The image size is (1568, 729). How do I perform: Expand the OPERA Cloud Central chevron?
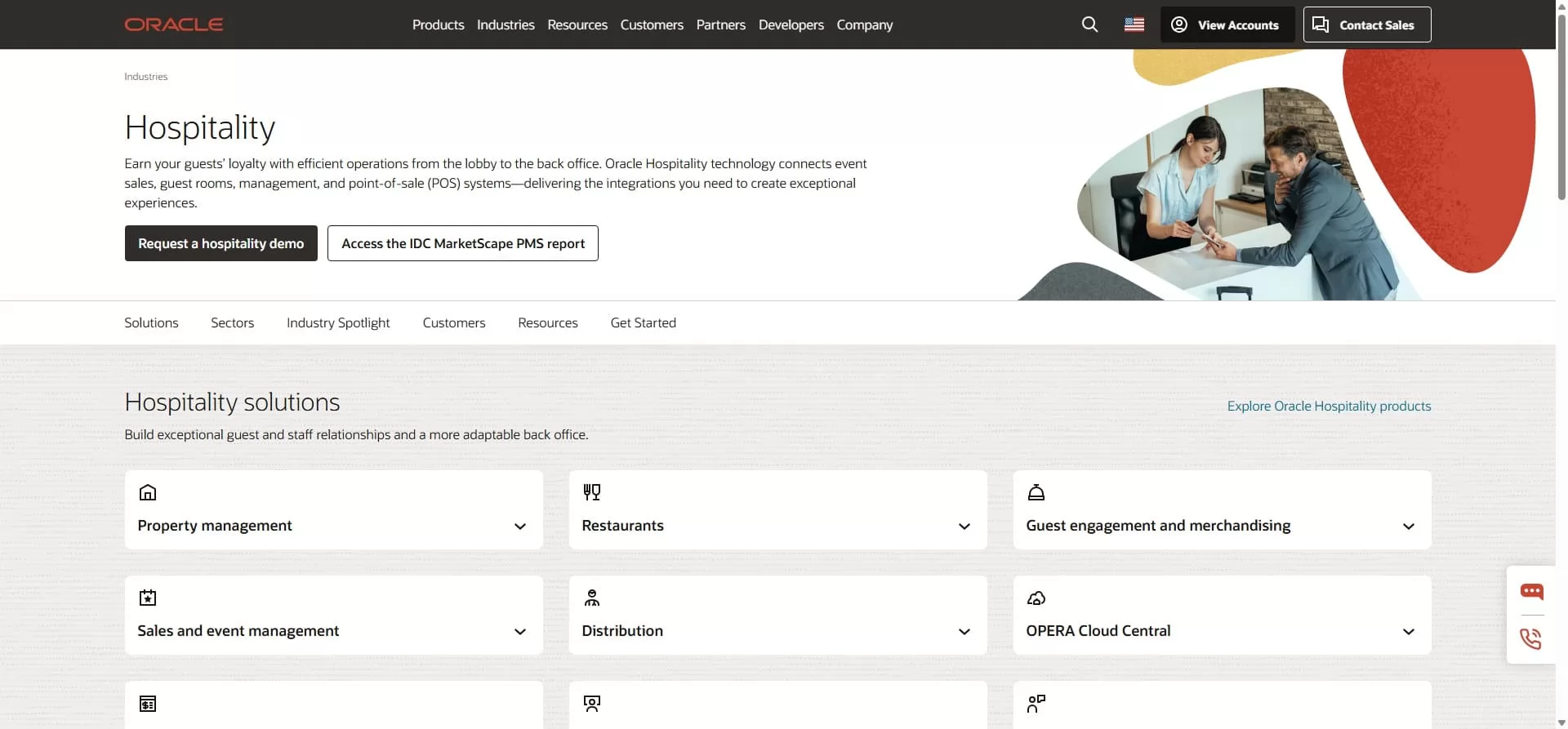[x=1408, y=632]
